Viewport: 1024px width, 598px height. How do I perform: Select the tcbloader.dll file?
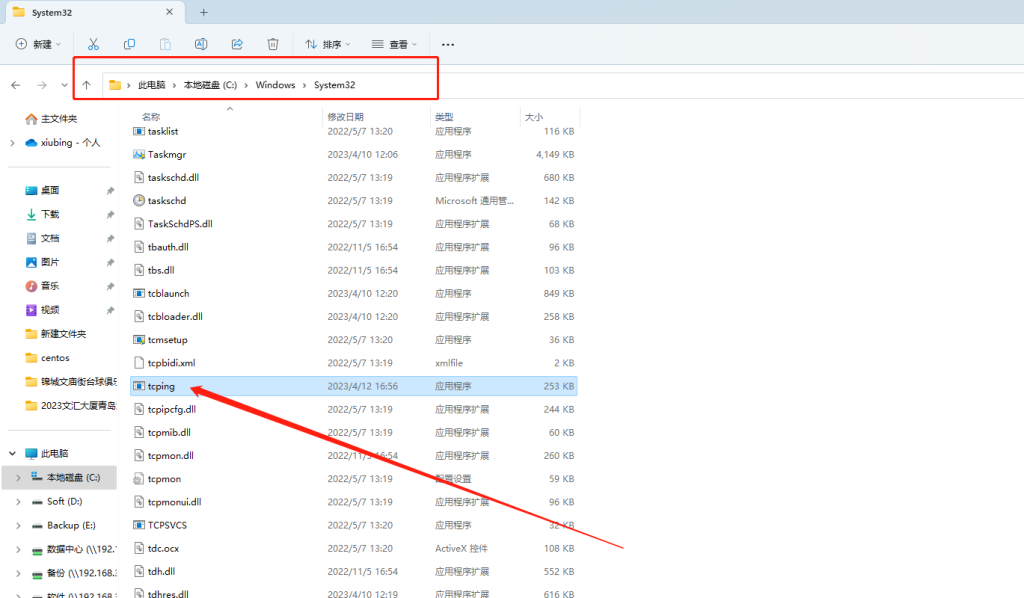click(x=353, y=317)
